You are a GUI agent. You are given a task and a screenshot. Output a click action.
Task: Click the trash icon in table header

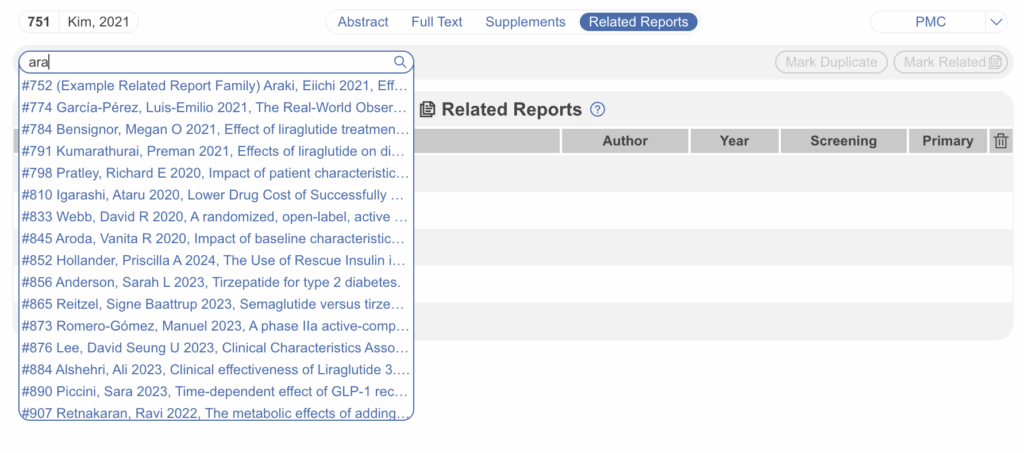(1000, 141)
